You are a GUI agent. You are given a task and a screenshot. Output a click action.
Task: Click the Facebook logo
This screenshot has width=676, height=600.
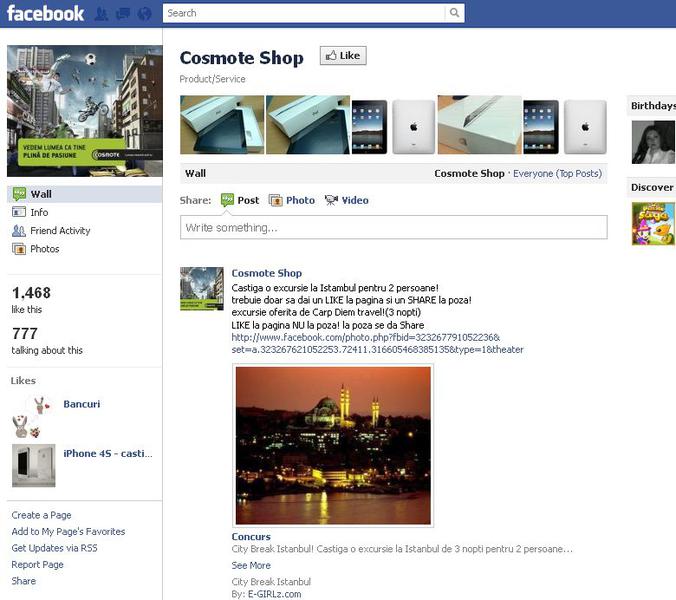(45, 13)
